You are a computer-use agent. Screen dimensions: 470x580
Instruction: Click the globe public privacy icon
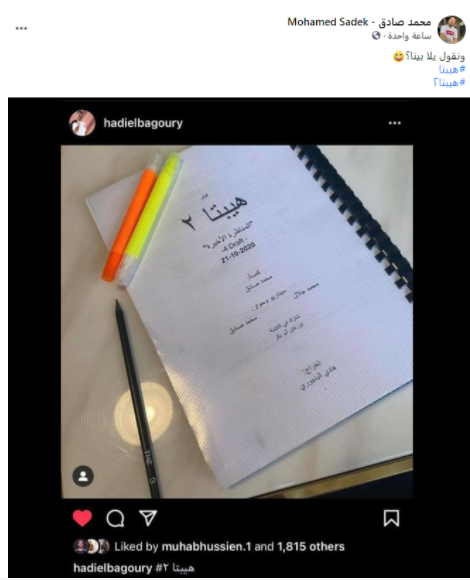[x=376, y=36]
